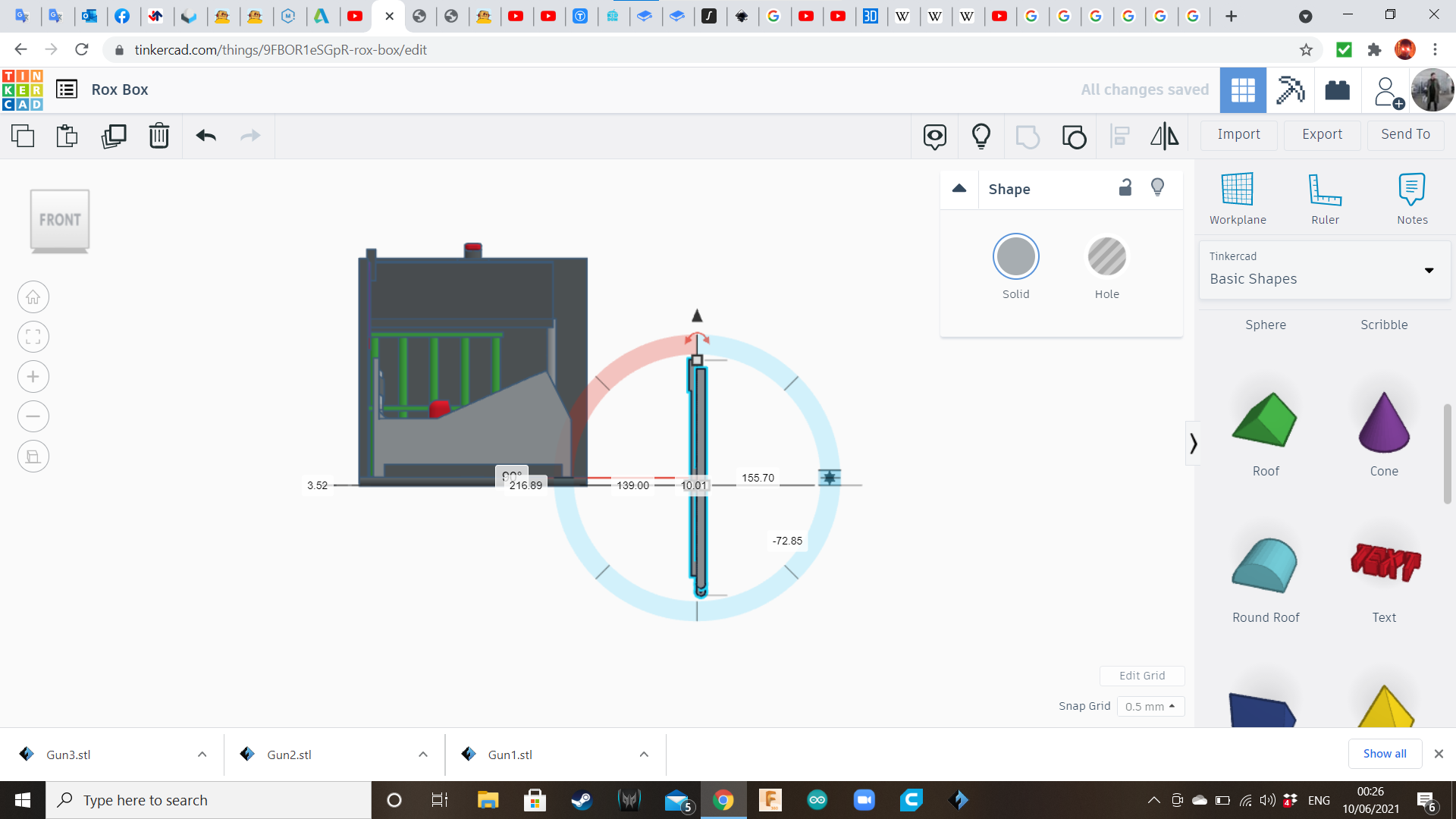The height and width of the screenshot is (819, 1456).
Task: Click the Duplicate and repeat icon
Action: coord(114,136)
